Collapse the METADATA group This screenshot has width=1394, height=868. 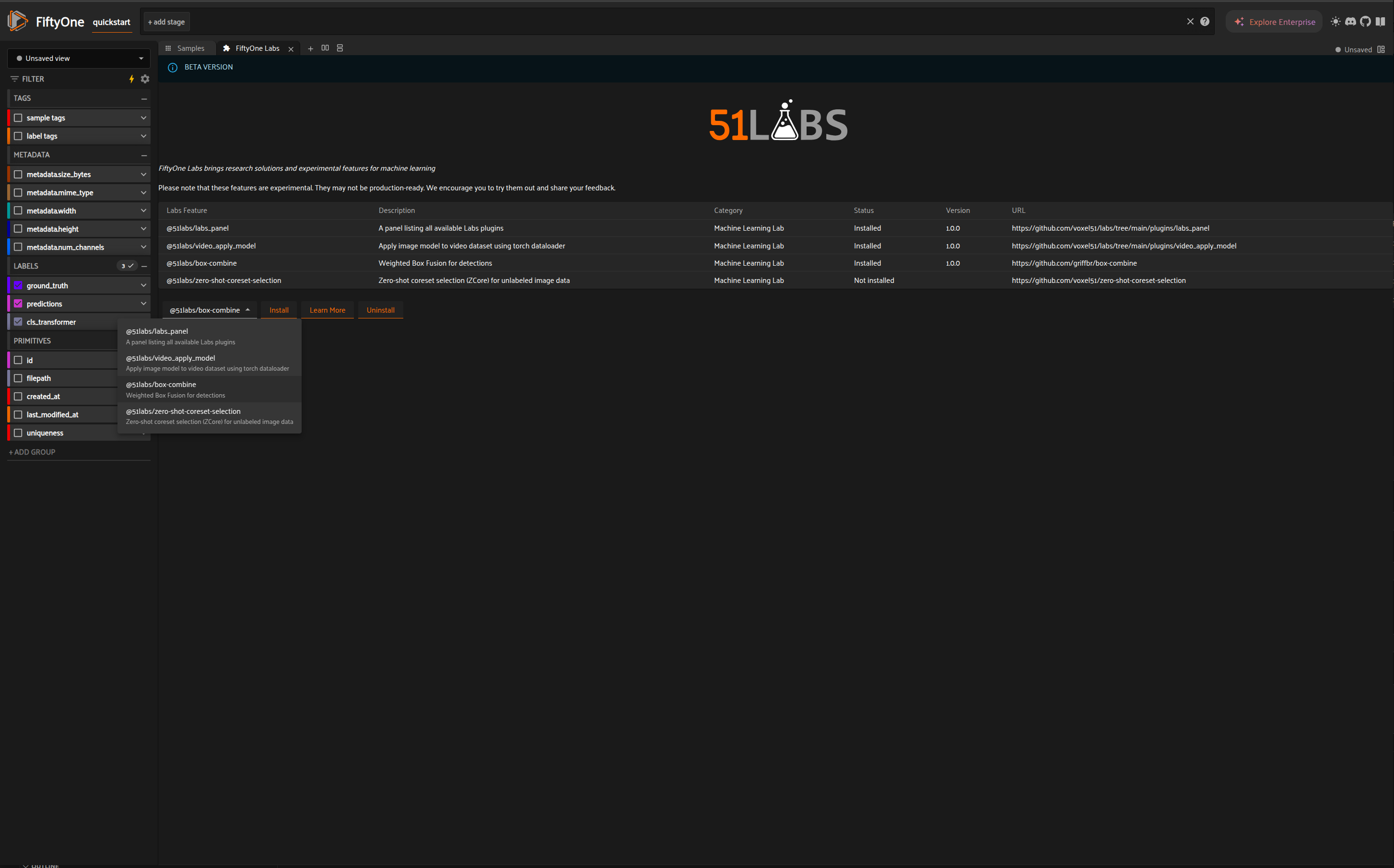click(144, 155)
